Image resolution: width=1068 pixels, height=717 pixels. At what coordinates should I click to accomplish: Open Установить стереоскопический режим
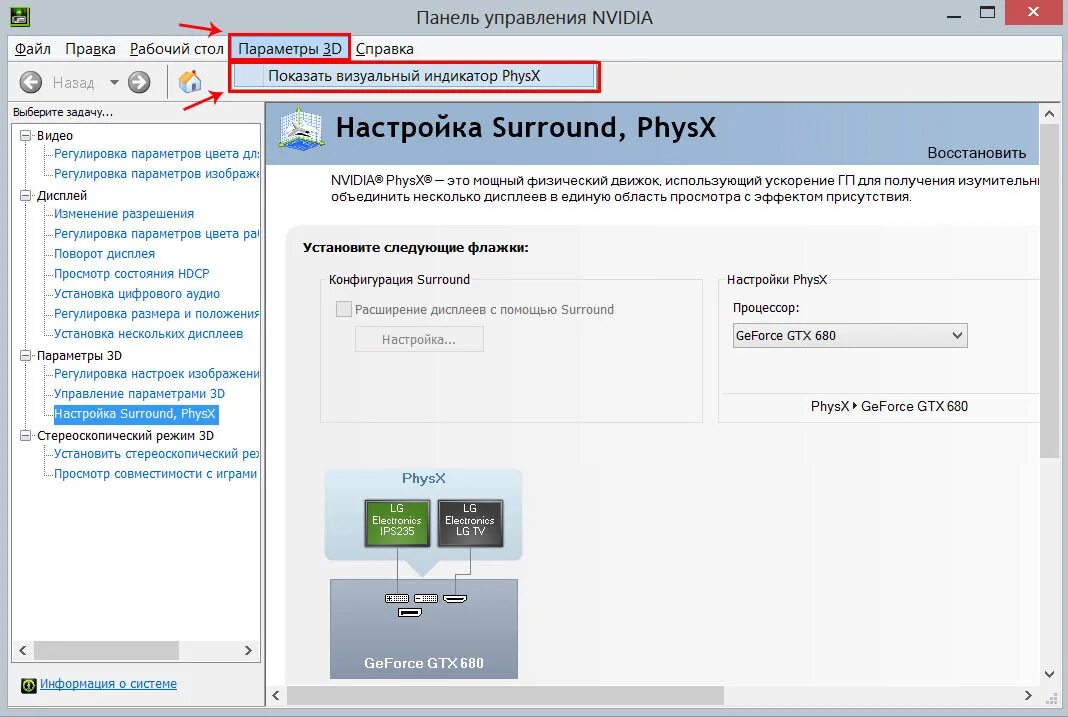pyautogui.click(x=157, y=453)
